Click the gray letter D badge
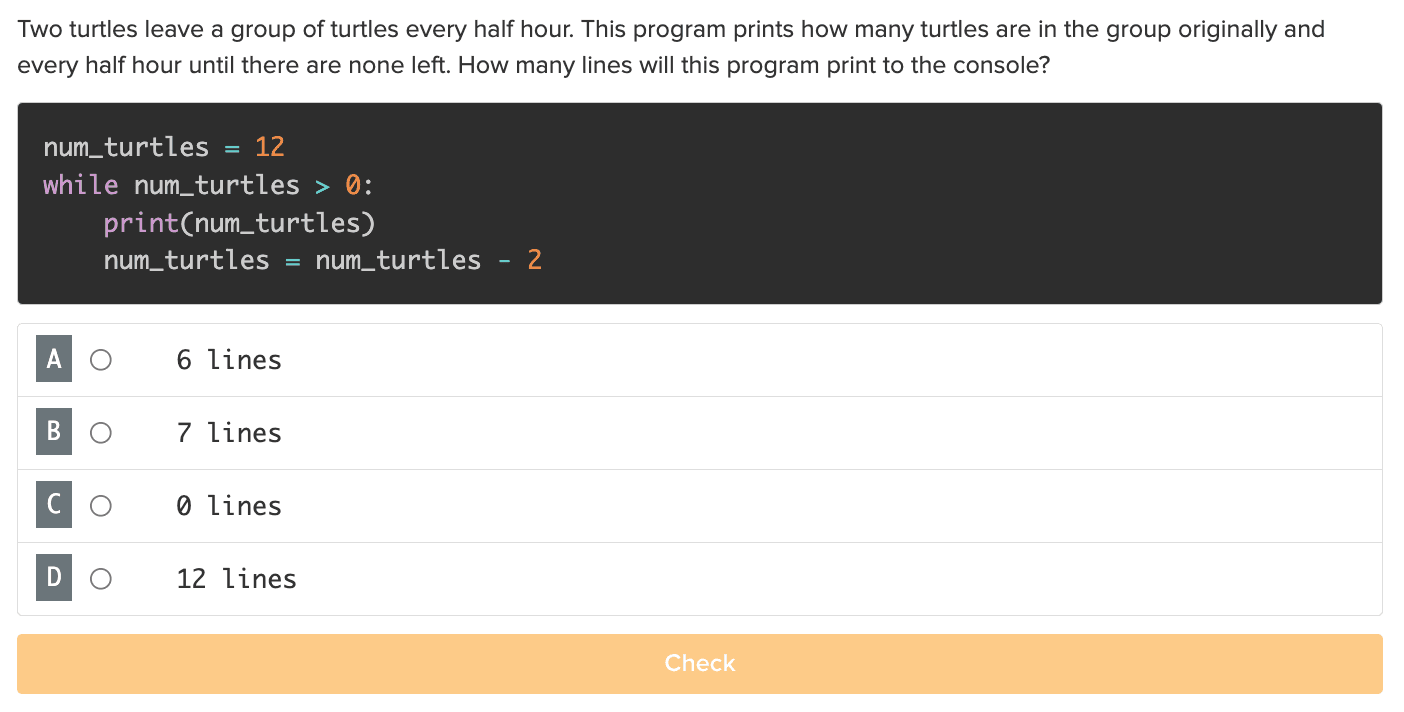 pos(54,579)
